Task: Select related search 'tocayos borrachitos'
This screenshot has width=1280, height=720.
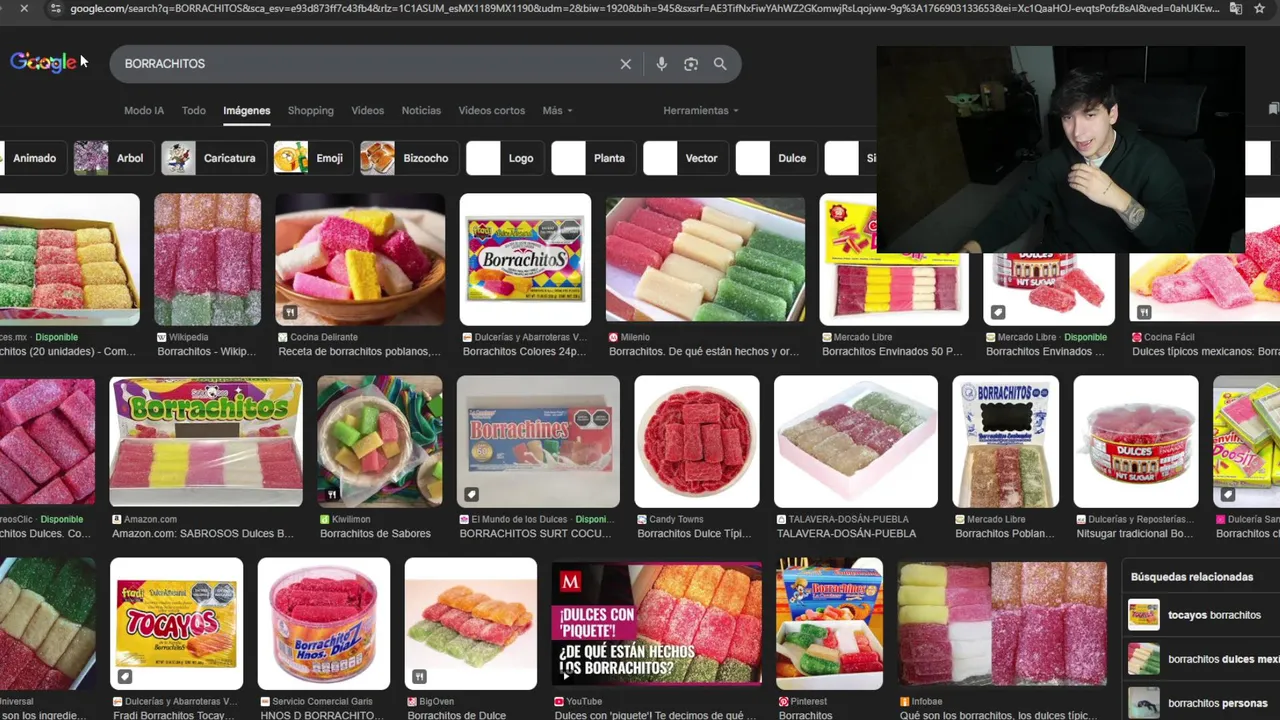Action: click(1200, 615)
